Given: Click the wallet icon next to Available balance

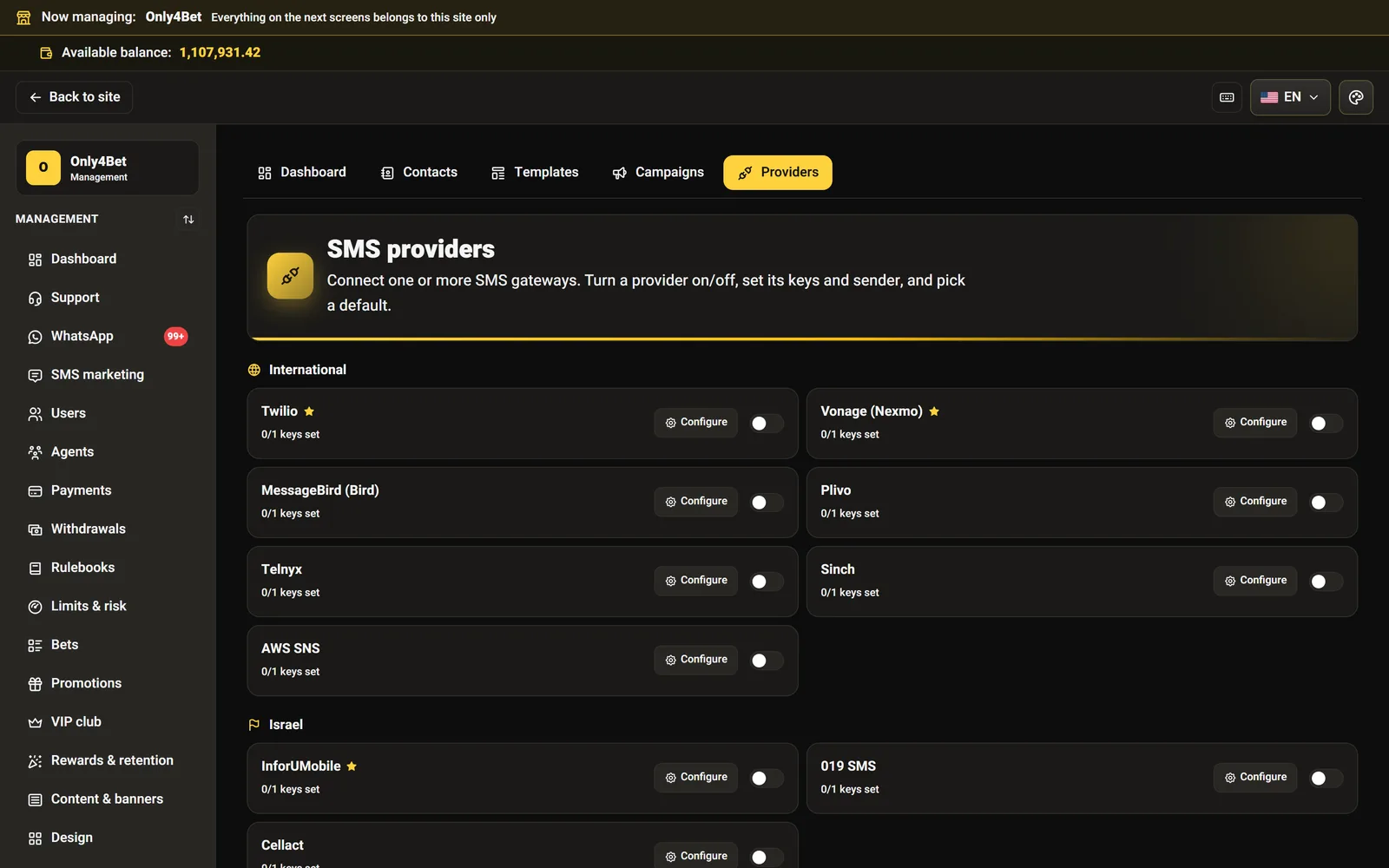Looking at the screenshot, I should [46, 53].
